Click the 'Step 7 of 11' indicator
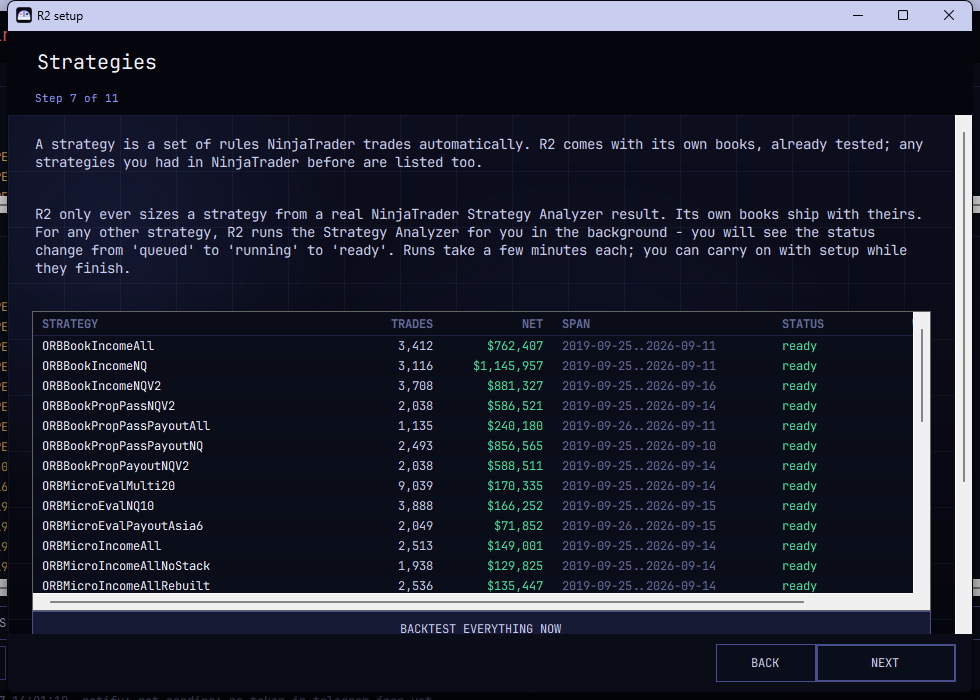The height and width of the screenshot is (700, 980). pyautogui.click(x=76, y=98)
